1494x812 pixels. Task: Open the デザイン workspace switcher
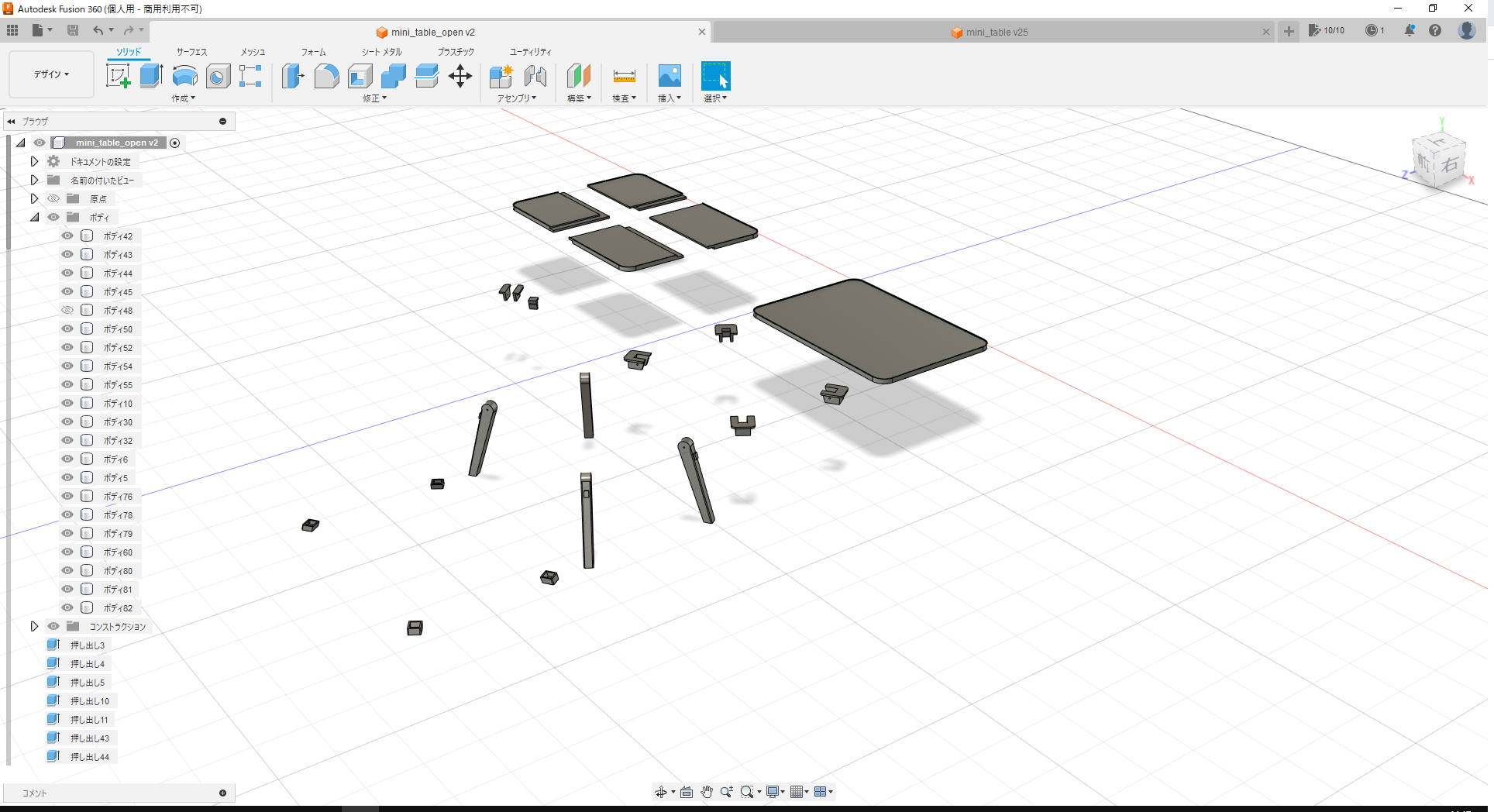coord(50,74)
